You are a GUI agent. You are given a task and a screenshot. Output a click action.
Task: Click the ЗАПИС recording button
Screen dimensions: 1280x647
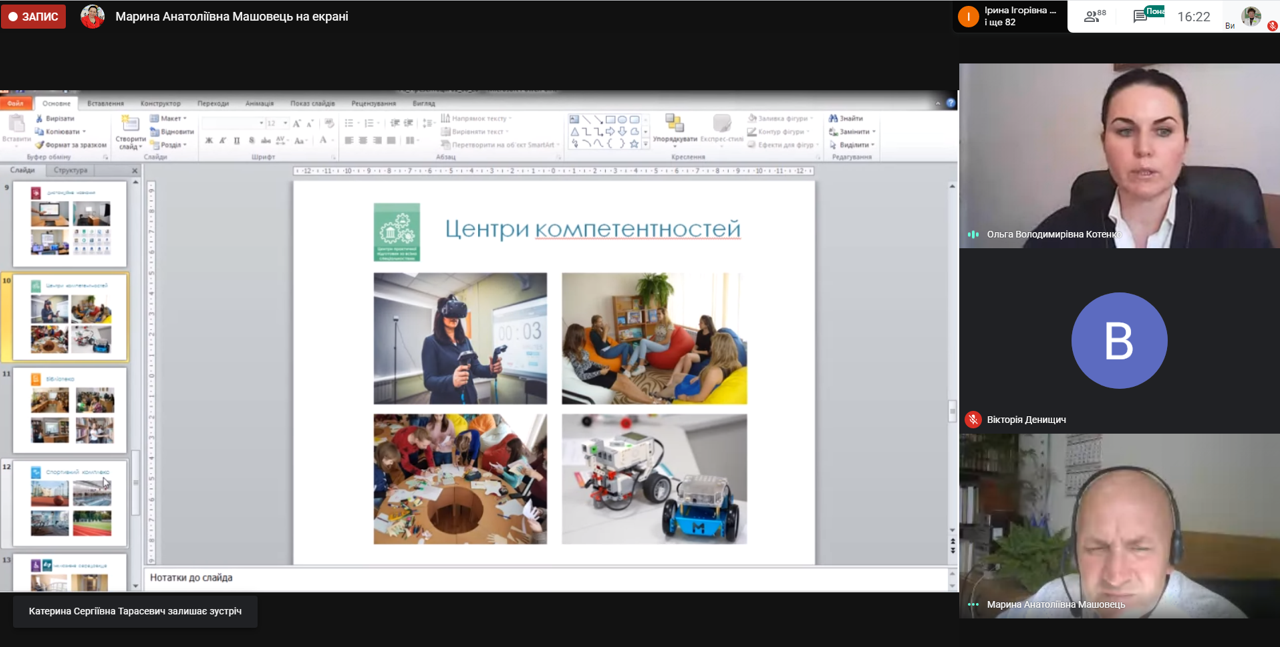tap(33, 17)
